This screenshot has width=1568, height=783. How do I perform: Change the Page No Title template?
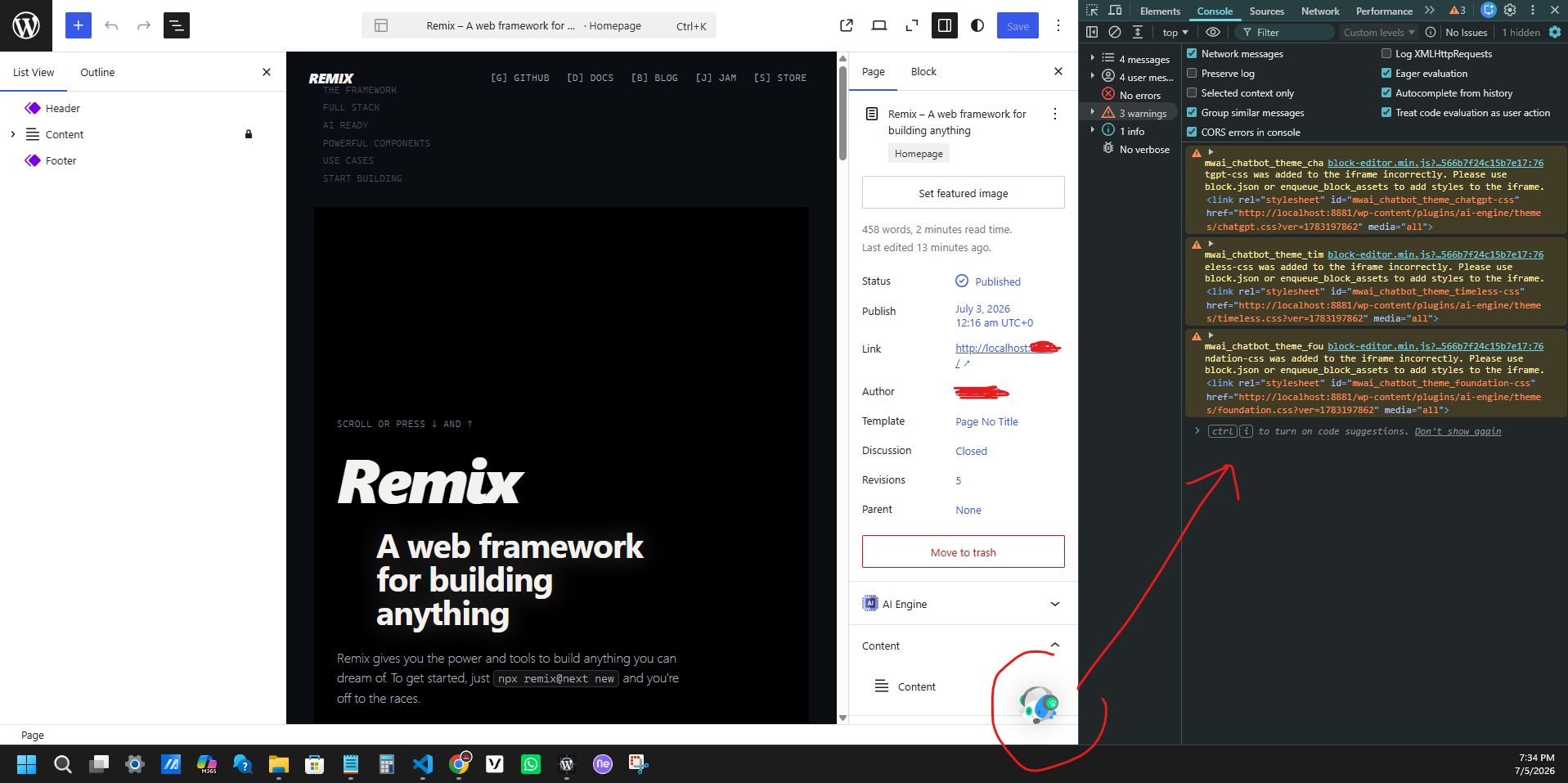[x=987, y=421]
